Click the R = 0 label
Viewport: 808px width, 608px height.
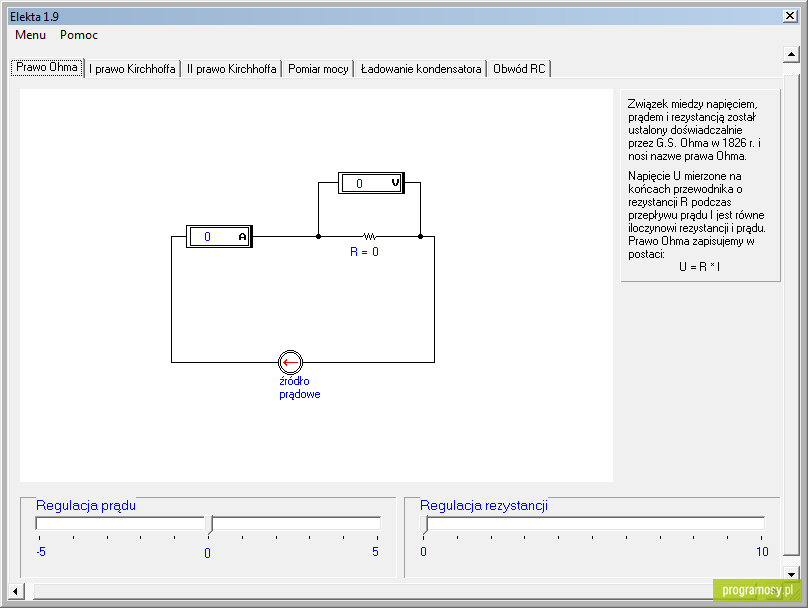coord(364,251)
